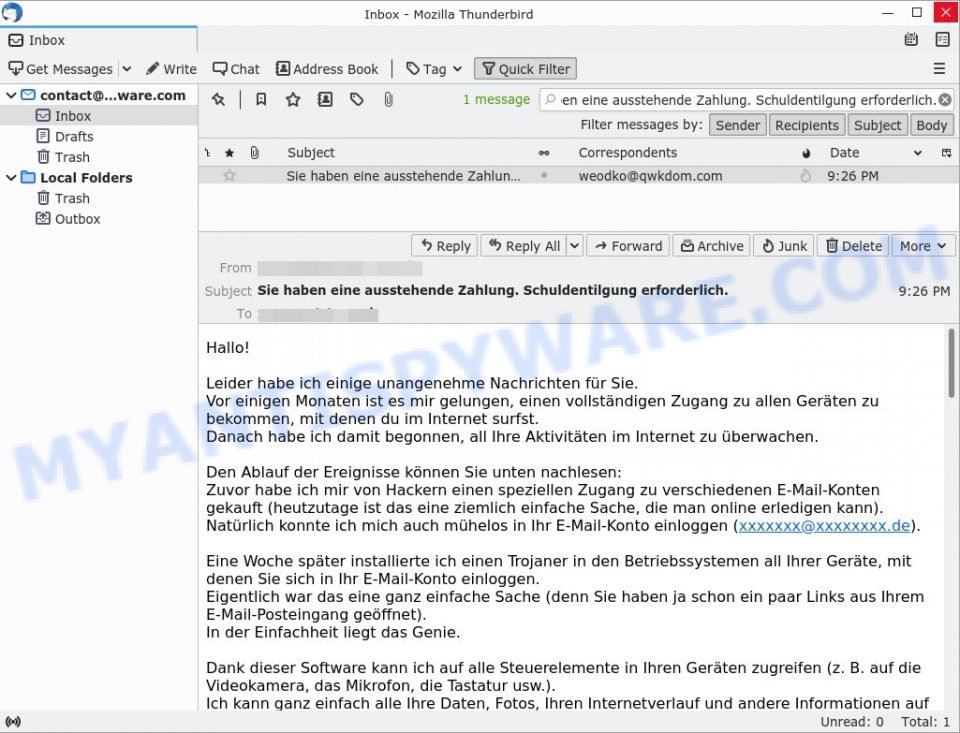Open Trash under Local Folders

point(72,198)
